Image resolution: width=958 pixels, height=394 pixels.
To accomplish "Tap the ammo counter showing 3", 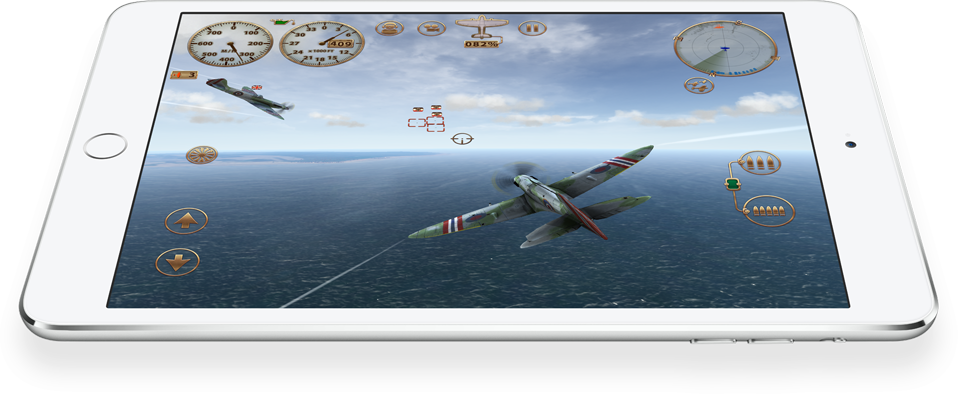I will pyautogui.click(x=184, y=75).
